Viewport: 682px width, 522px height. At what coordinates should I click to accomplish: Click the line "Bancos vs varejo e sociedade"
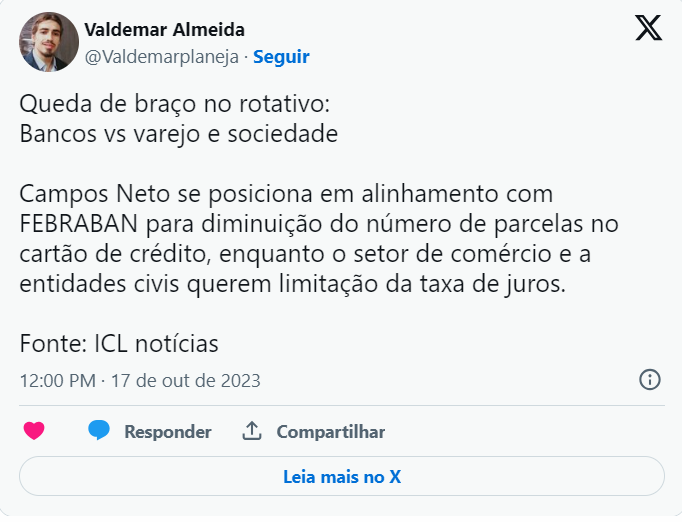[178, 133]
